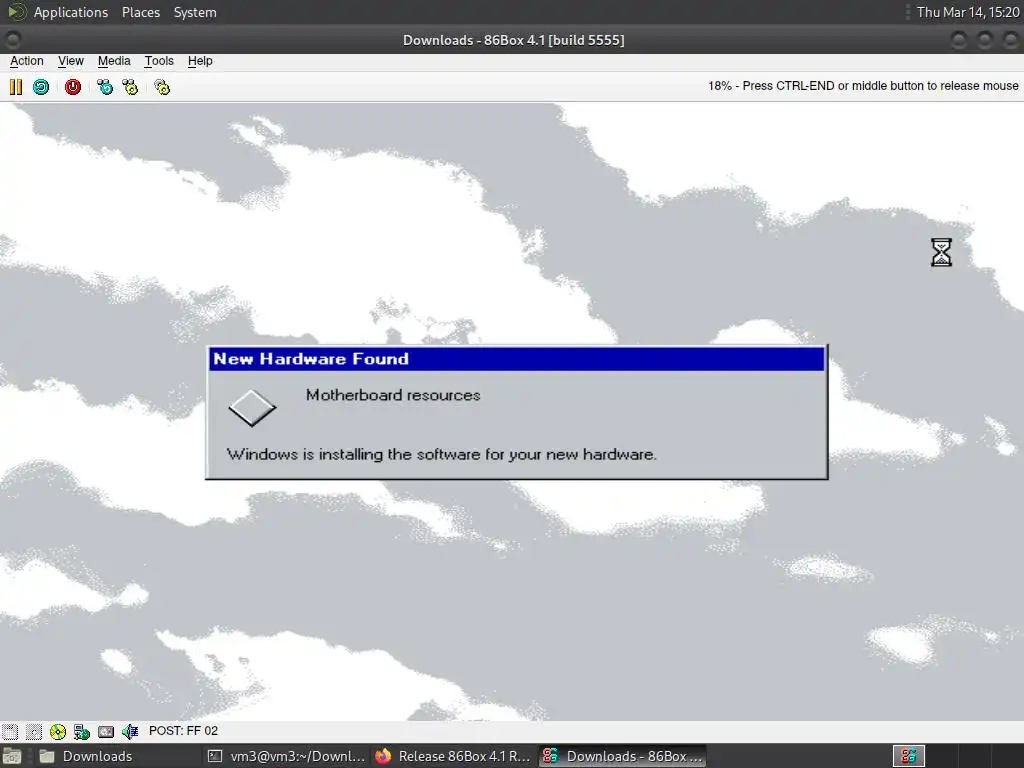Click the second floppy drive status icon
1024x768 pixels.
tap(34, 731)
